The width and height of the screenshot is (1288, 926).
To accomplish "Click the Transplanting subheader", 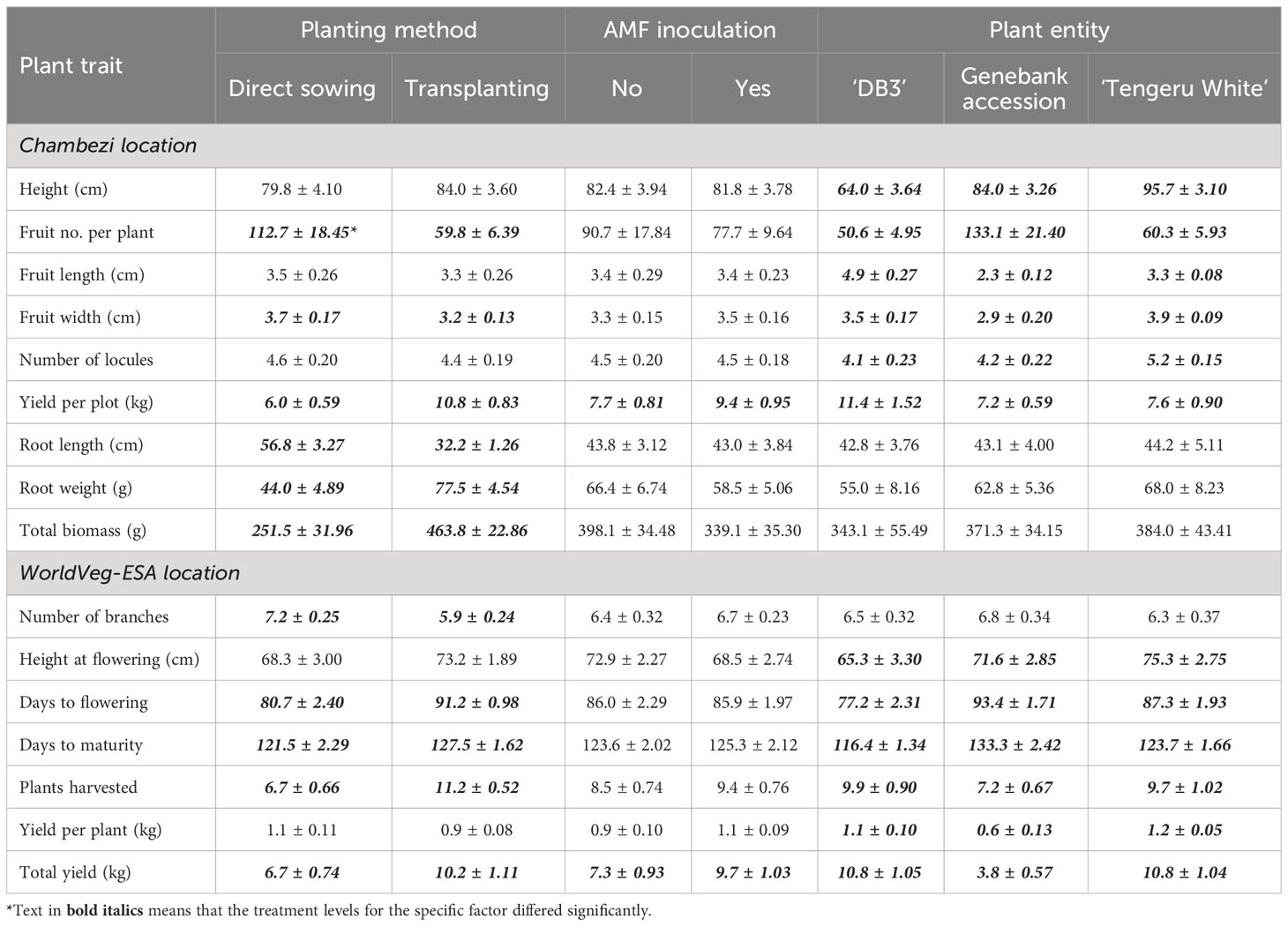I will pyautogui.click(x=477, y=88).
